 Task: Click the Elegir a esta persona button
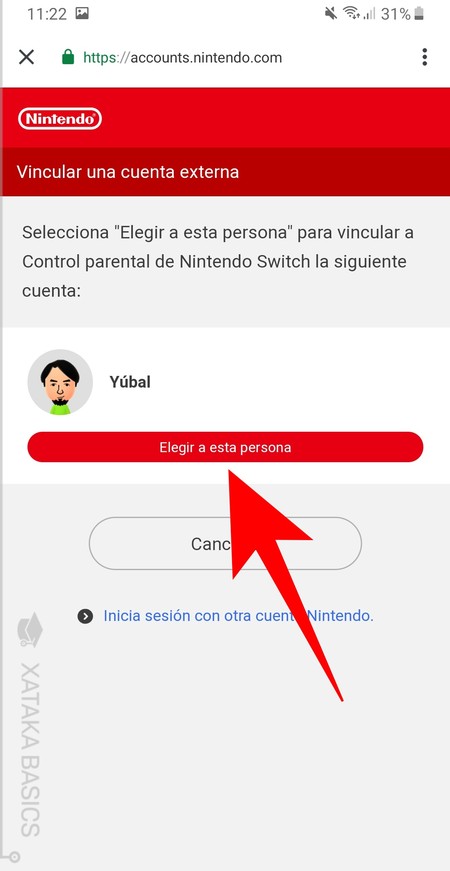[225, 447]
